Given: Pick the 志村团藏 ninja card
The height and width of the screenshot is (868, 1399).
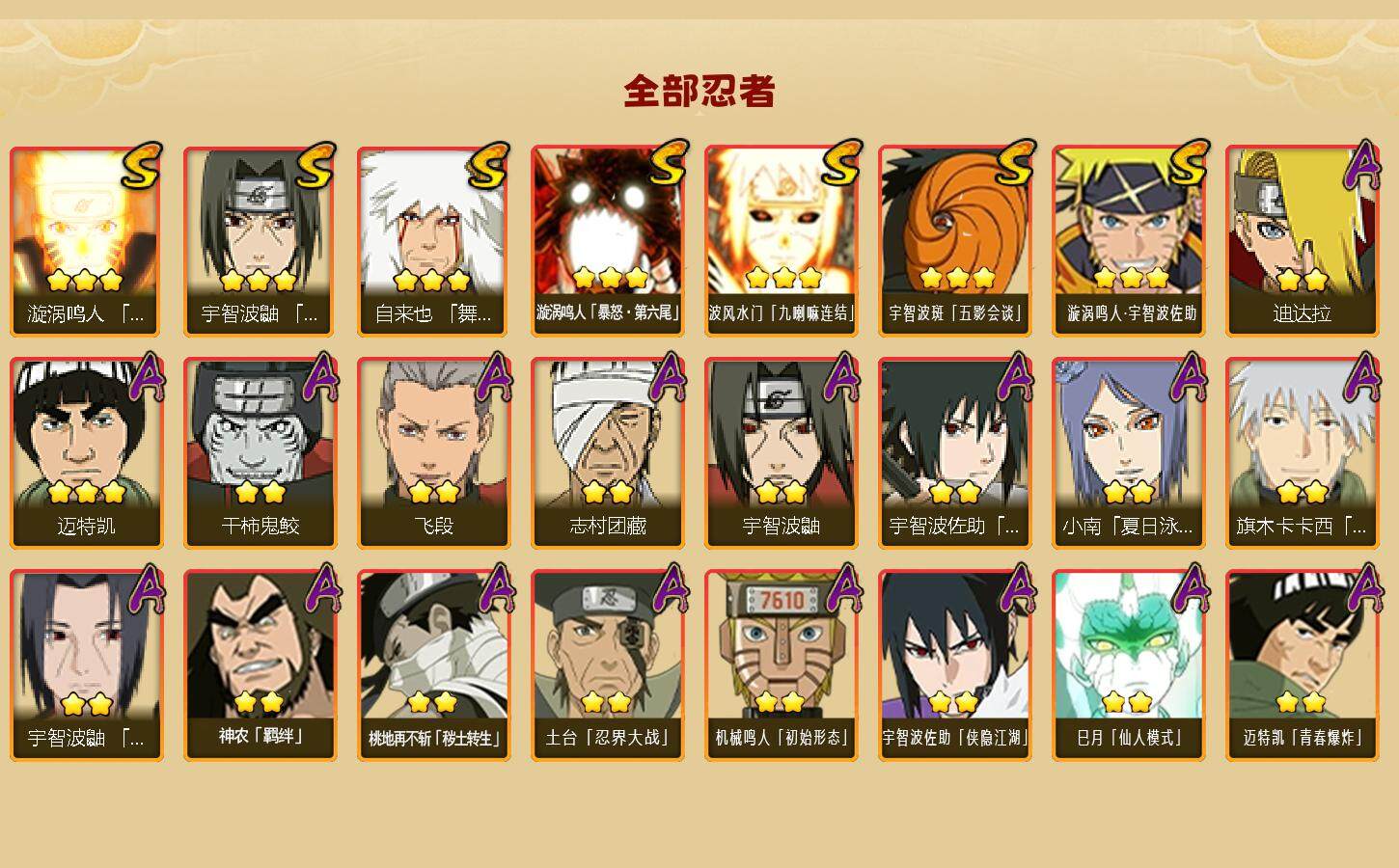Looking at the screenshot, I should coord(607,453).
